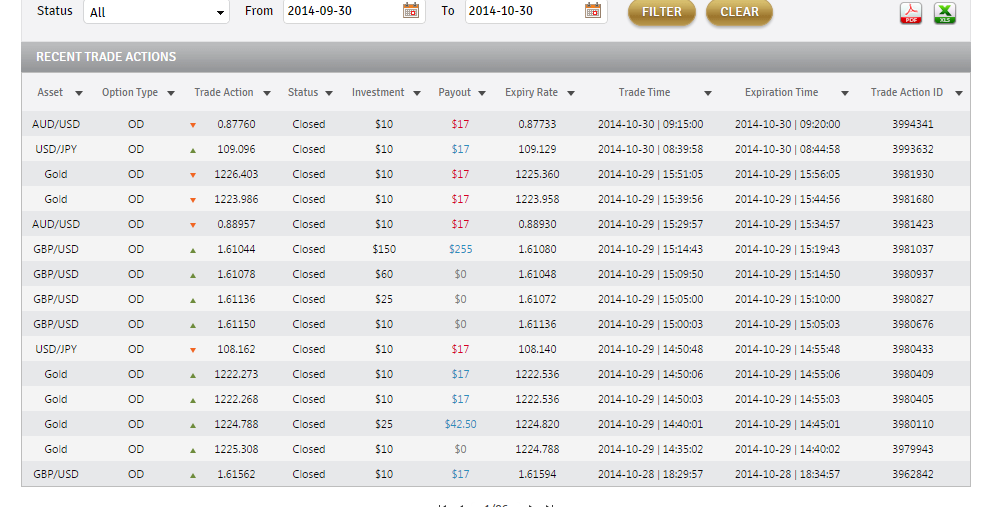Screen dimensions: 985x507
Task: Click the up arrow for trade 3962842
Action: tap(193, 476)
